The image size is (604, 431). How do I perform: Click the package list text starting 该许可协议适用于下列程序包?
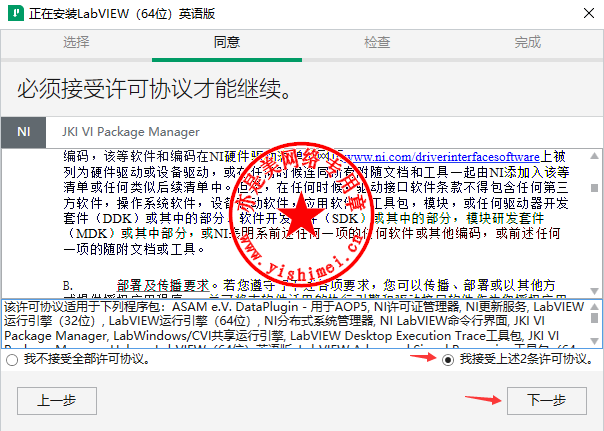[295, 324]
